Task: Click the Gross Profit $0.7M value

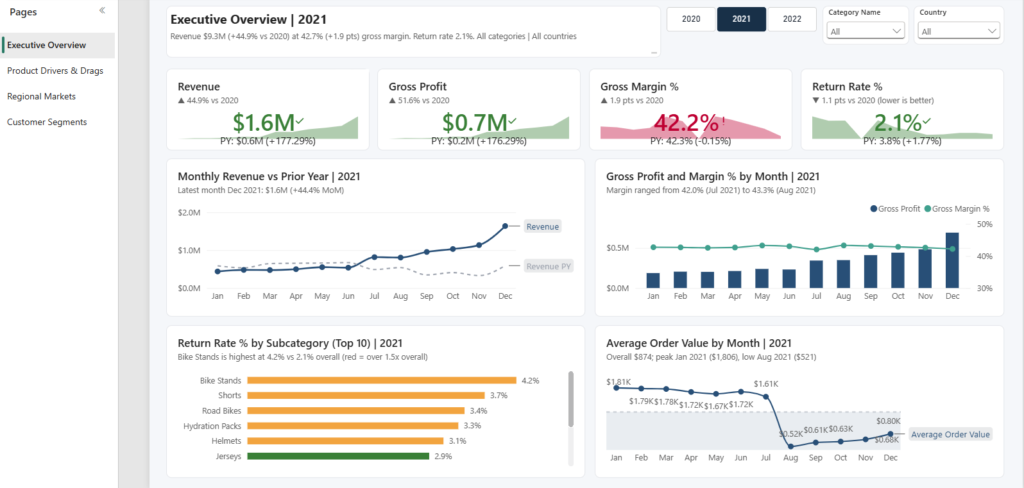Action: pyautogui.click(x=475, y=123)
